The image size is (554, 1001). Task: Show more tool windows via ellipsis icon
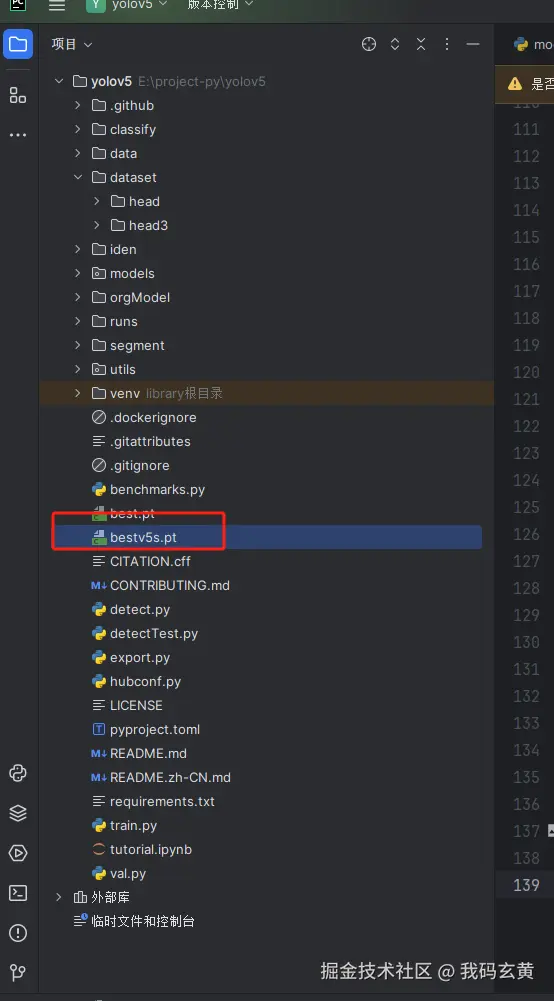(18, 135)
